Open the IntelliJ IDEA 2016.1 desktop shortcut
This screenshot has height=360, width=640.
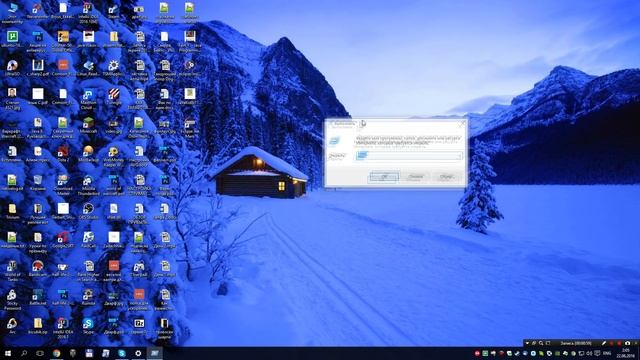coord(63,328)
